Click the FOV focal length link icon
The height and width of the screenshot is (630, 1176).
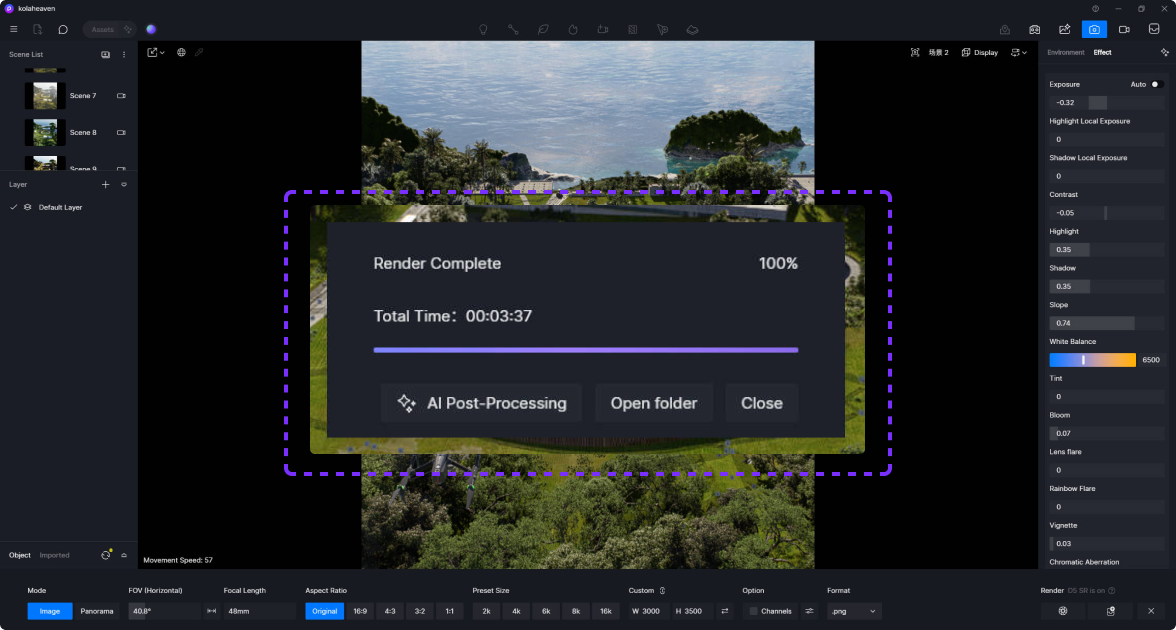click(212, 611)
